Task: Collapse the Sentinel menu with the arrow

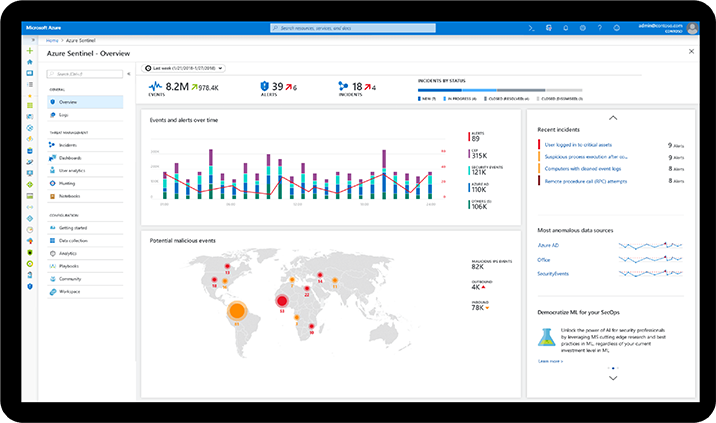Action: pyautogui.click(x=129, y=74)
